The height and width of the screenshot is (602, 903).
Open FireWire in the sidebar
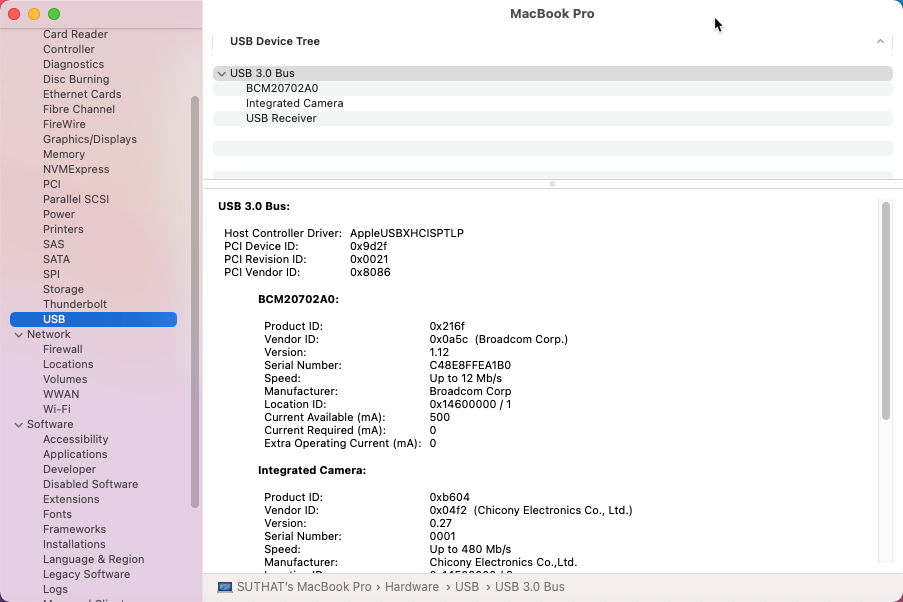click(64, 124)
